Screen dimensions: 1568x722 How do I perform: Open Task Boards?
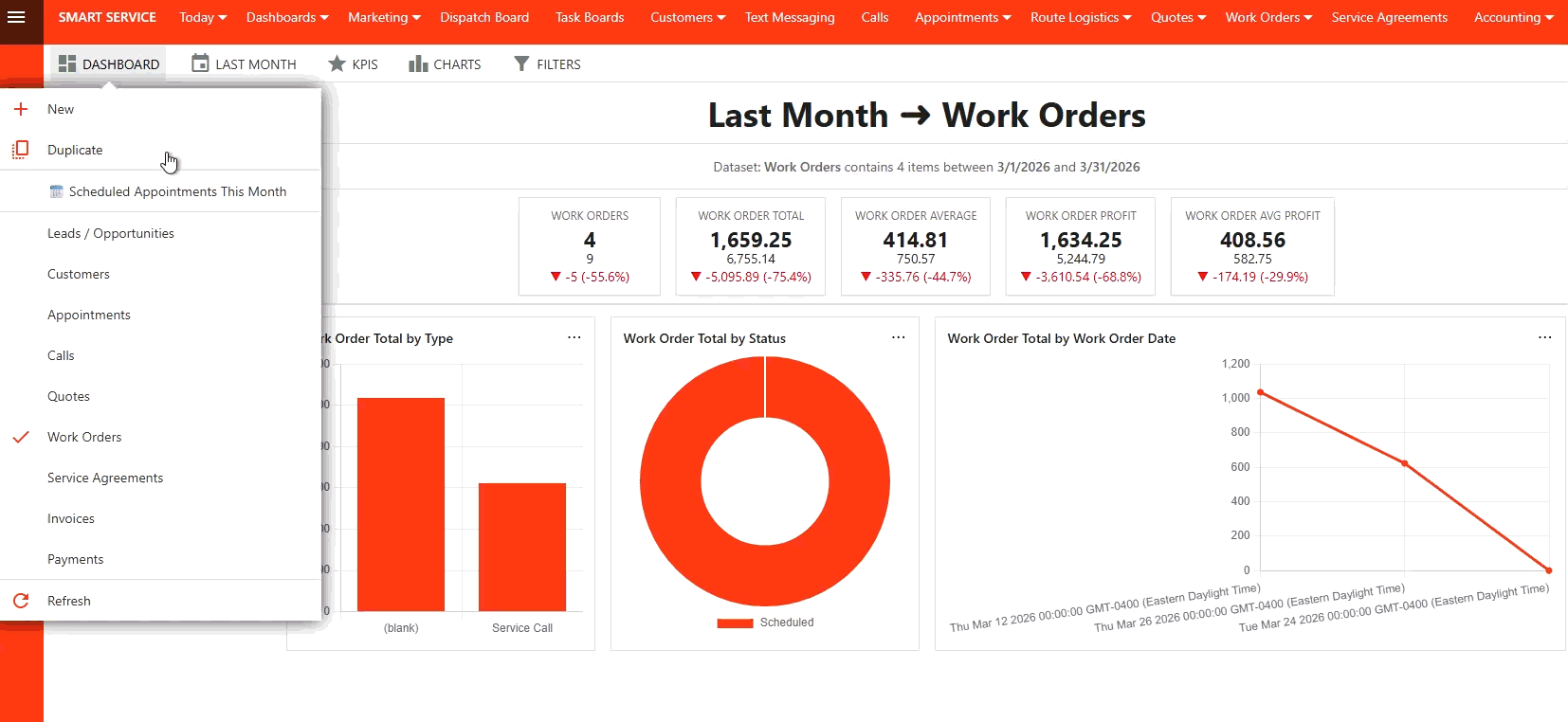(x=590, y=17)
